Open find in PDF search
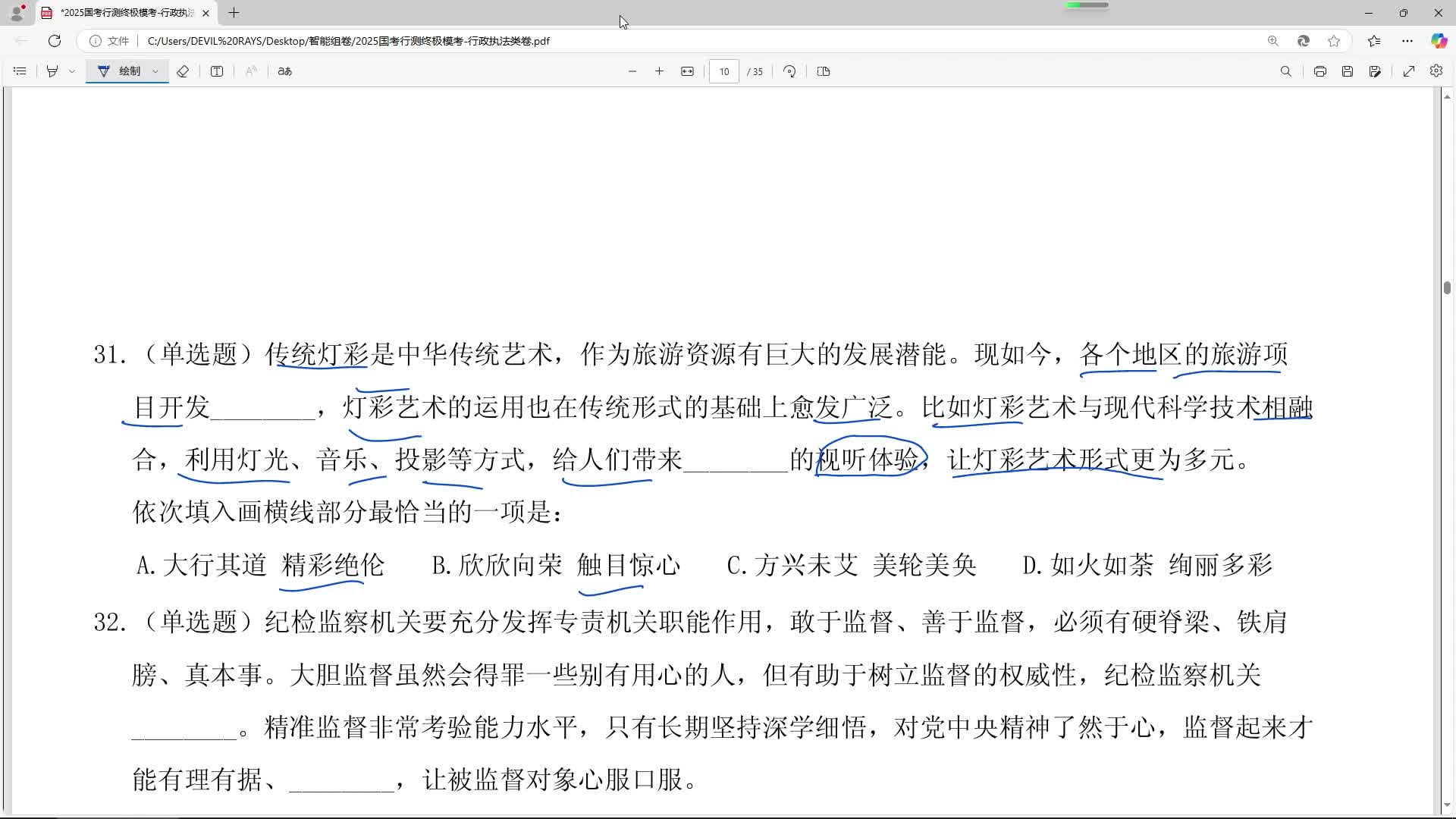 pos(1285,71)
